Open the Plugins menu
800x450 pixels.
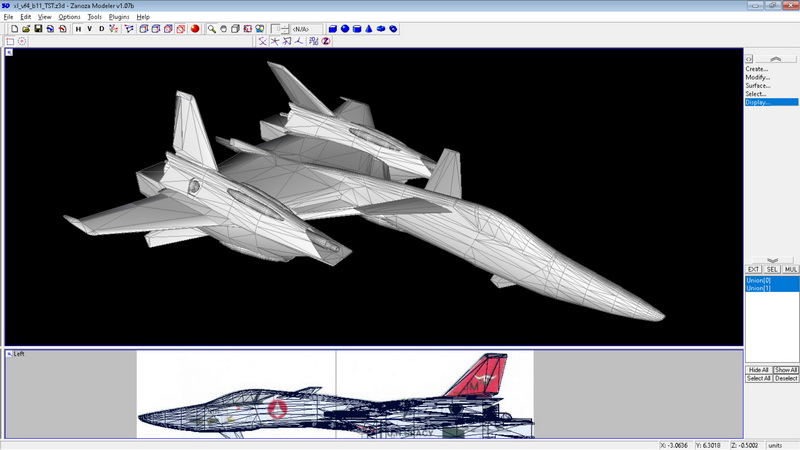pos(119,17)
